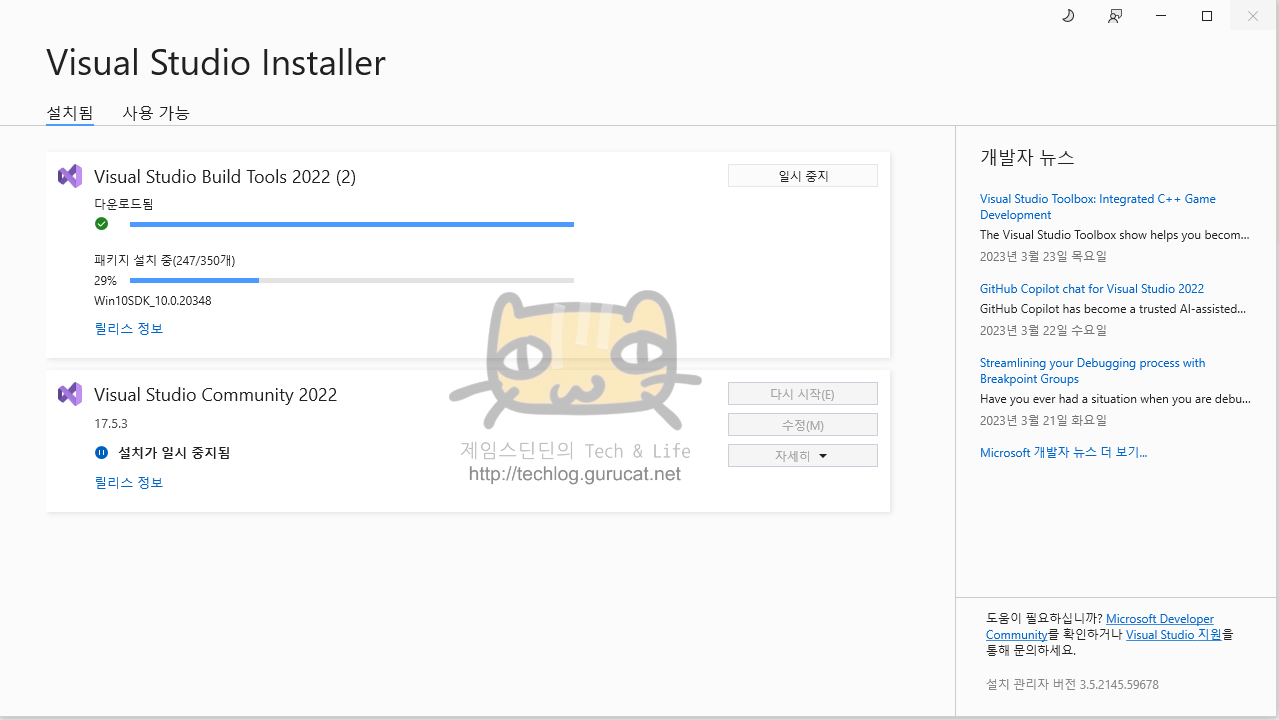Pause installation with 일시 중지 button
1279x720 pixels.
[x=803, y=176]
